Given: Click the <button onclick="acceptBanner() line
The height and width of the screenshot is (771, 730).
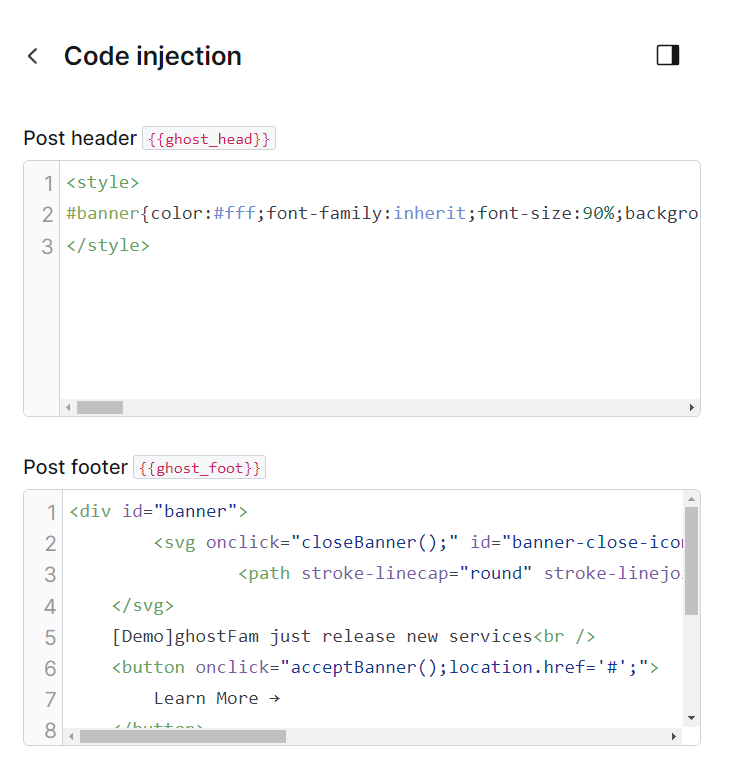Looking at the screenshot, I should (x=385, y=667).
